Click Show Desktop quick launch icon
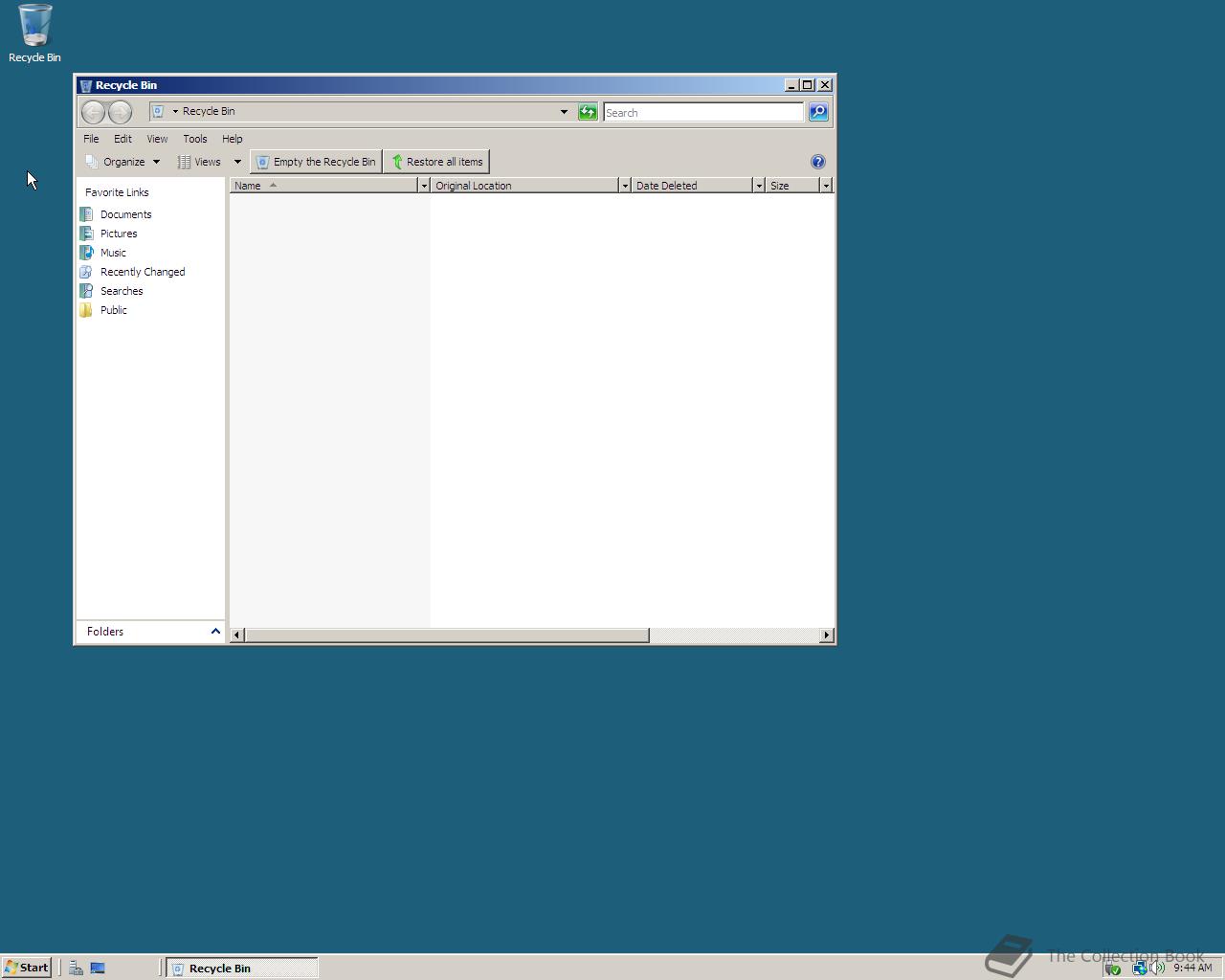This screenshot has width=1225, height=980. tap(98, 968)
